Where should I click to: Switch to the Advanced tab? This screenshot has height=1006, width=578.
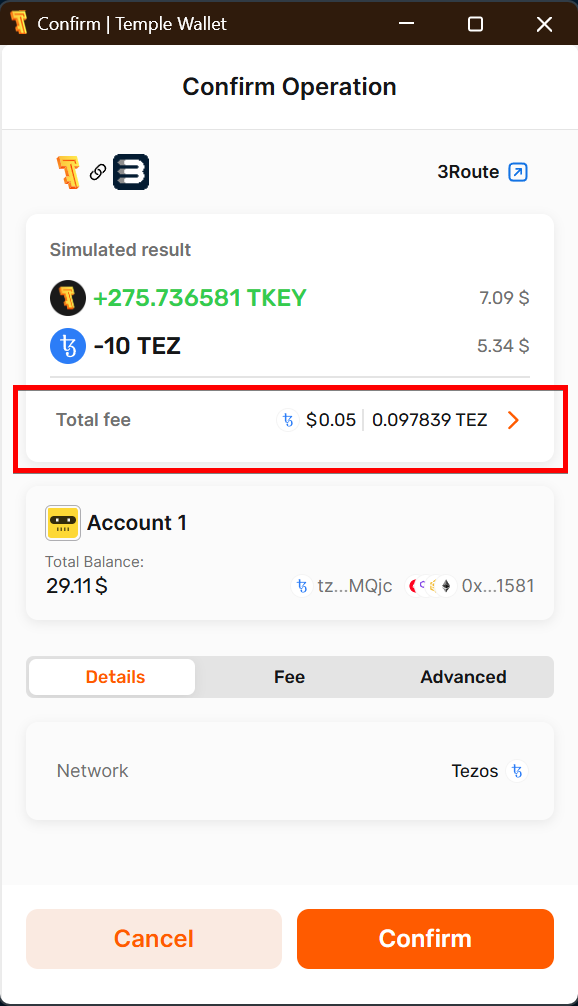[463, 677]
